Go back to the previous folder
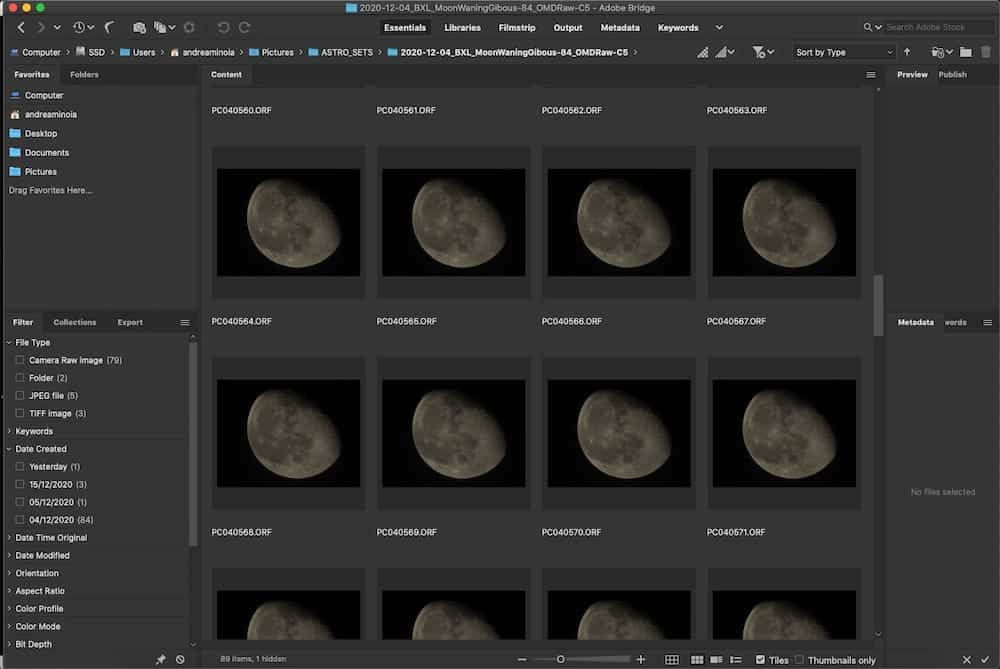 pos(21,27)
